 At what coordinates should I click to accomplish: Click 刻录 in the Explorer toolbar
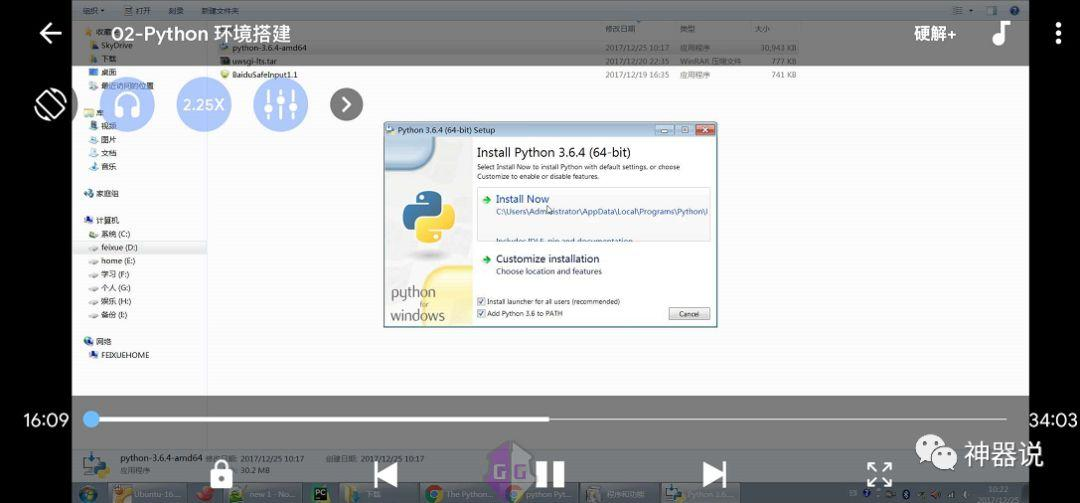point(176,10)
